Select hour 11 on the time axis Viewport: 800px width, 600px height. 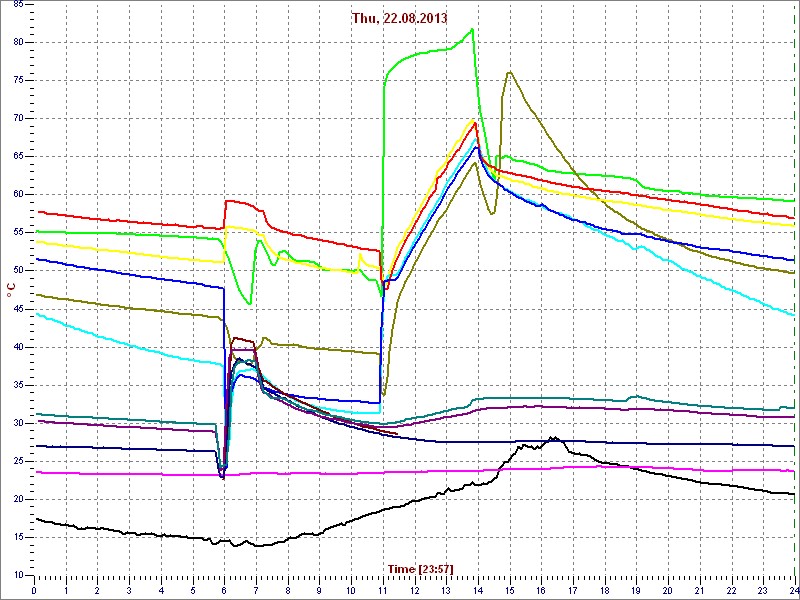tap(383, 590)
